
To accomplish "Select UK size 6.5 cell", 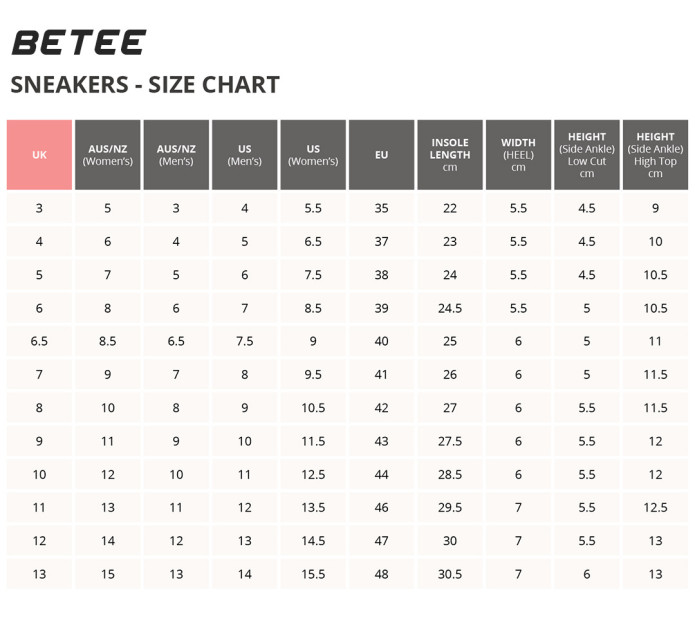I will coord(39,341).
